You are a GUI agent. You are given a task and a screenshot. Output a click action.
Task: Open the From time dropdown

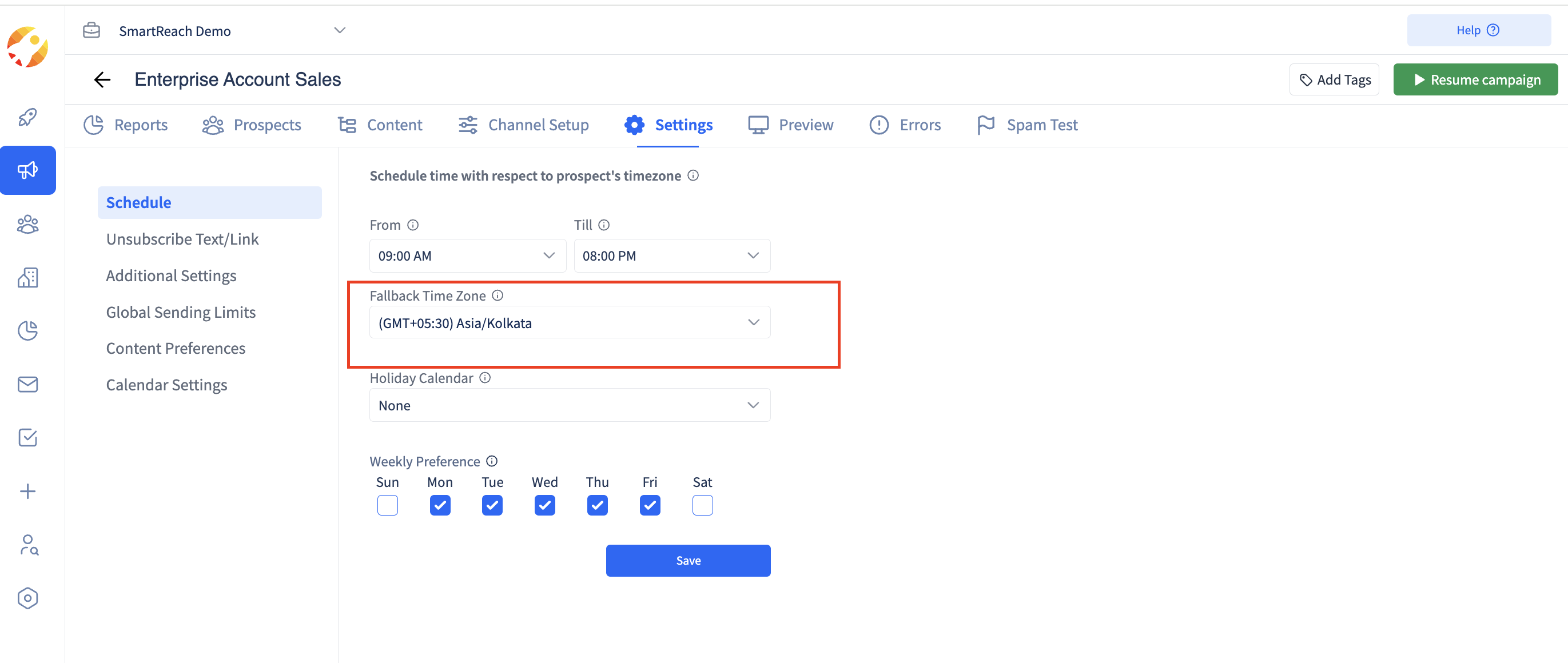click(x=467, y=256)
